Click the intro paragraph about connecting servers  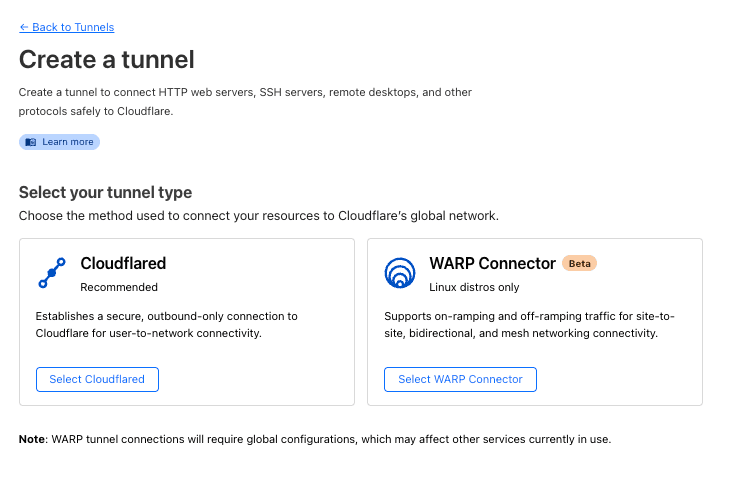tap(245, 101)
